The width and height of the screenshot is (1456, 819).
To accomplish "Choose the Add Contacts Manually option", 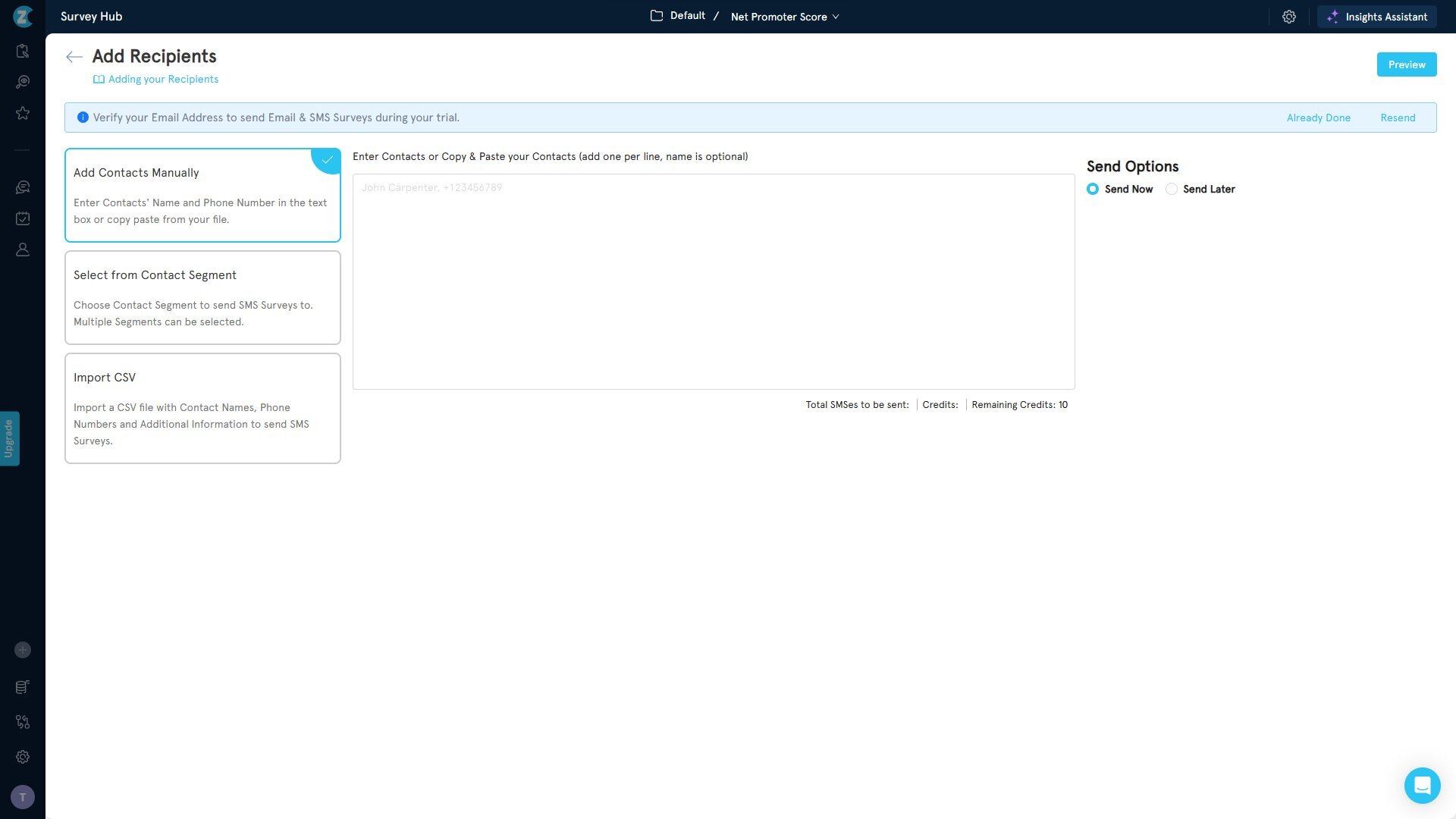I will [x=202, y=195].
